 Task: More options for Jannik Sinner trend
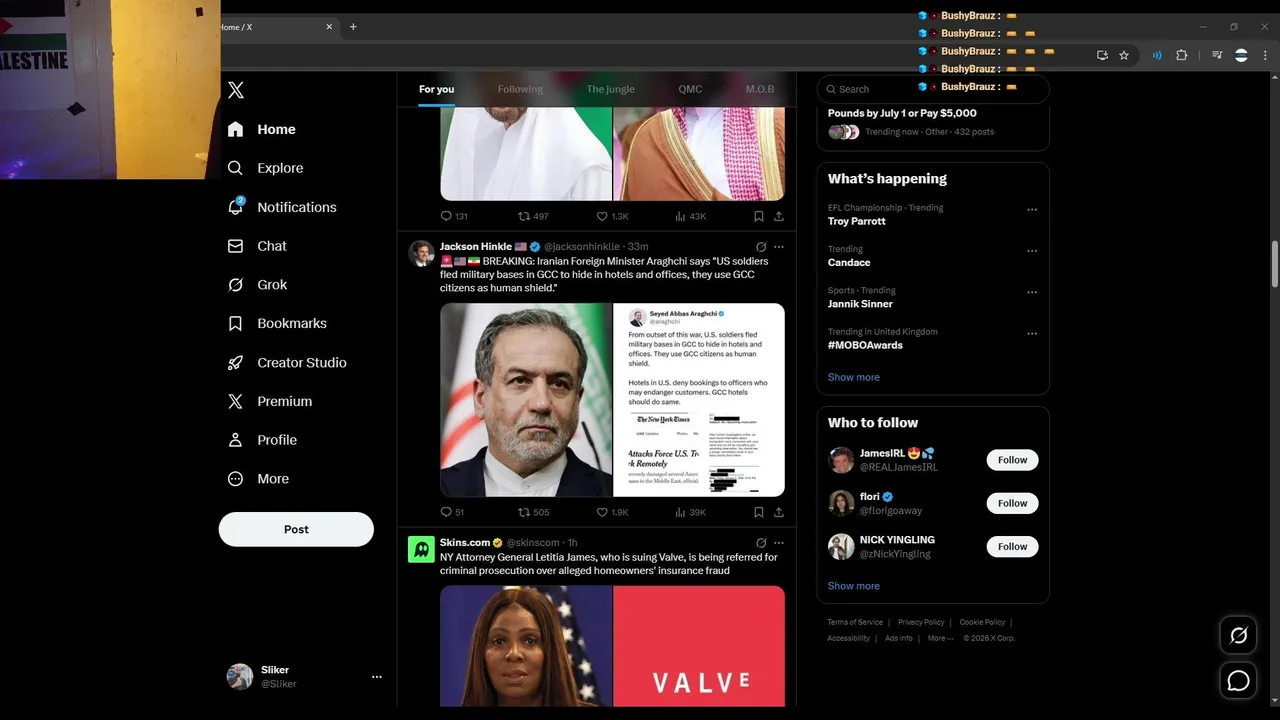[1032, 293]
